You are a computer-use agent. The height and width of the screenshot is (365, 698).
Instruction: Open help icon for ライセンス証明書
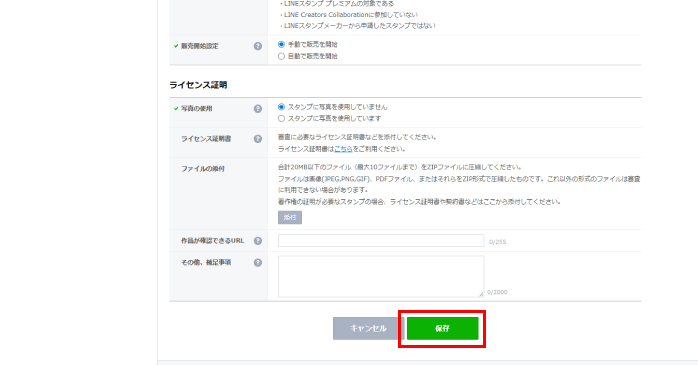(x=258, y=139)
